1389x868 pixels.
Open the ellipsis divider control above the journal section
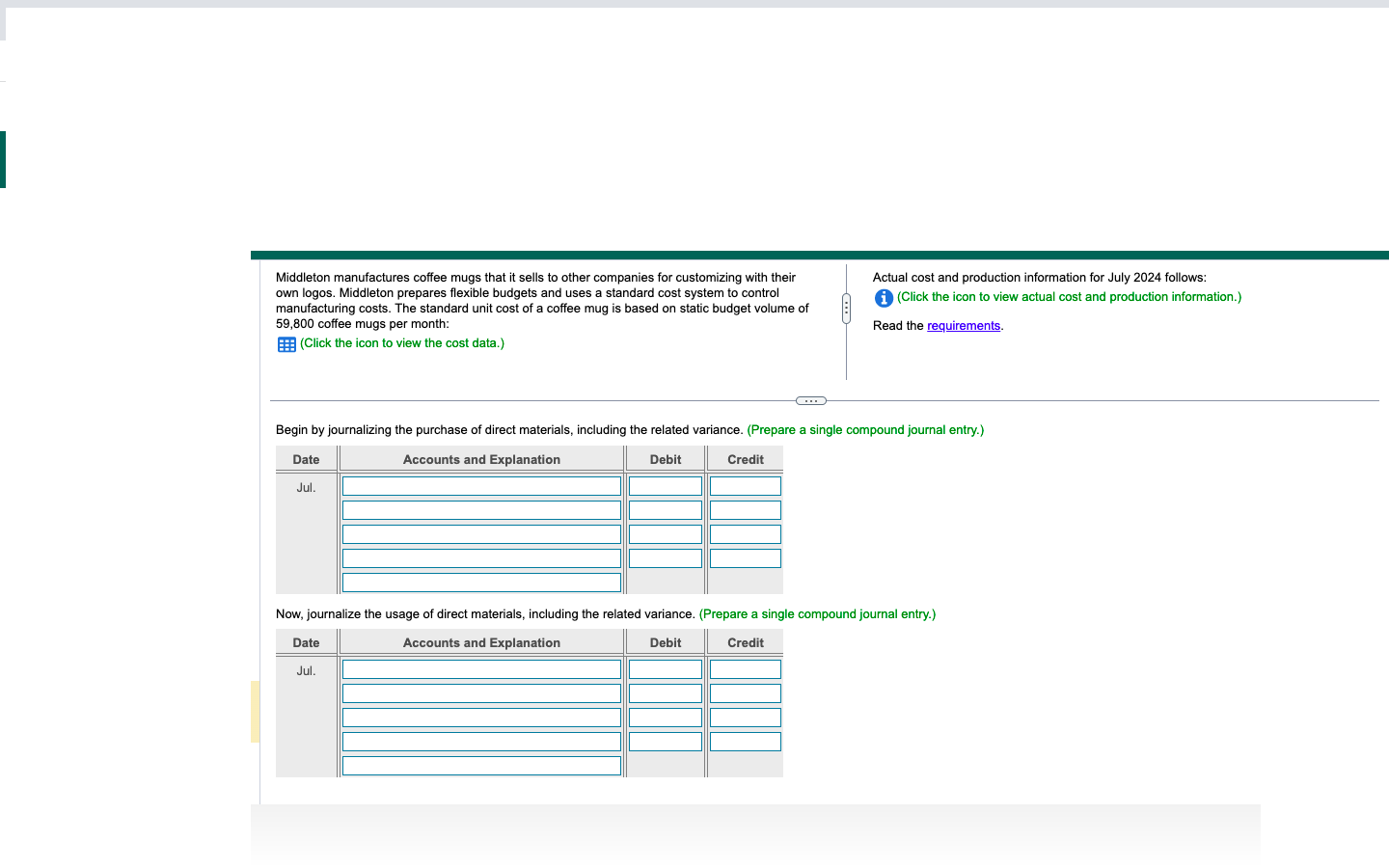(x=810, y=399)
